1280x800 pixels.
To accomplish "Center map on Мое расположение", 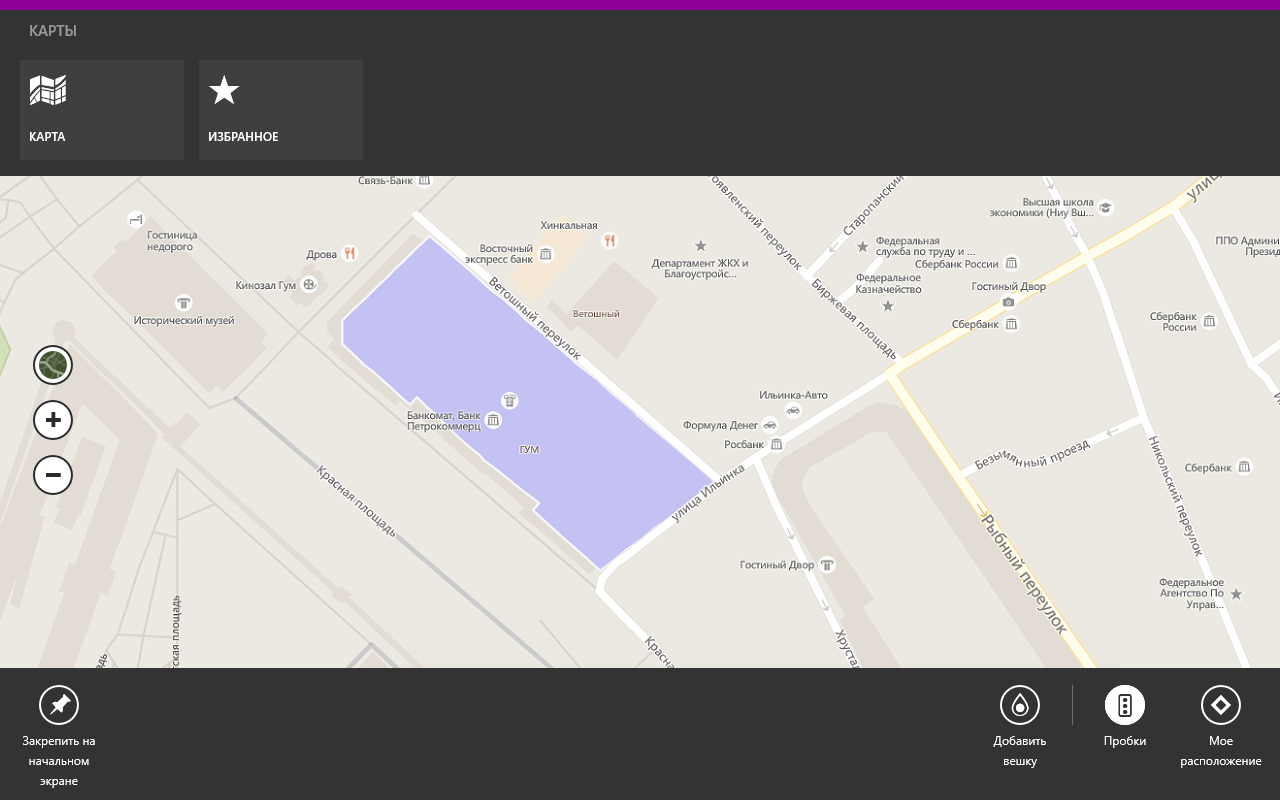I will (1220, 706).
